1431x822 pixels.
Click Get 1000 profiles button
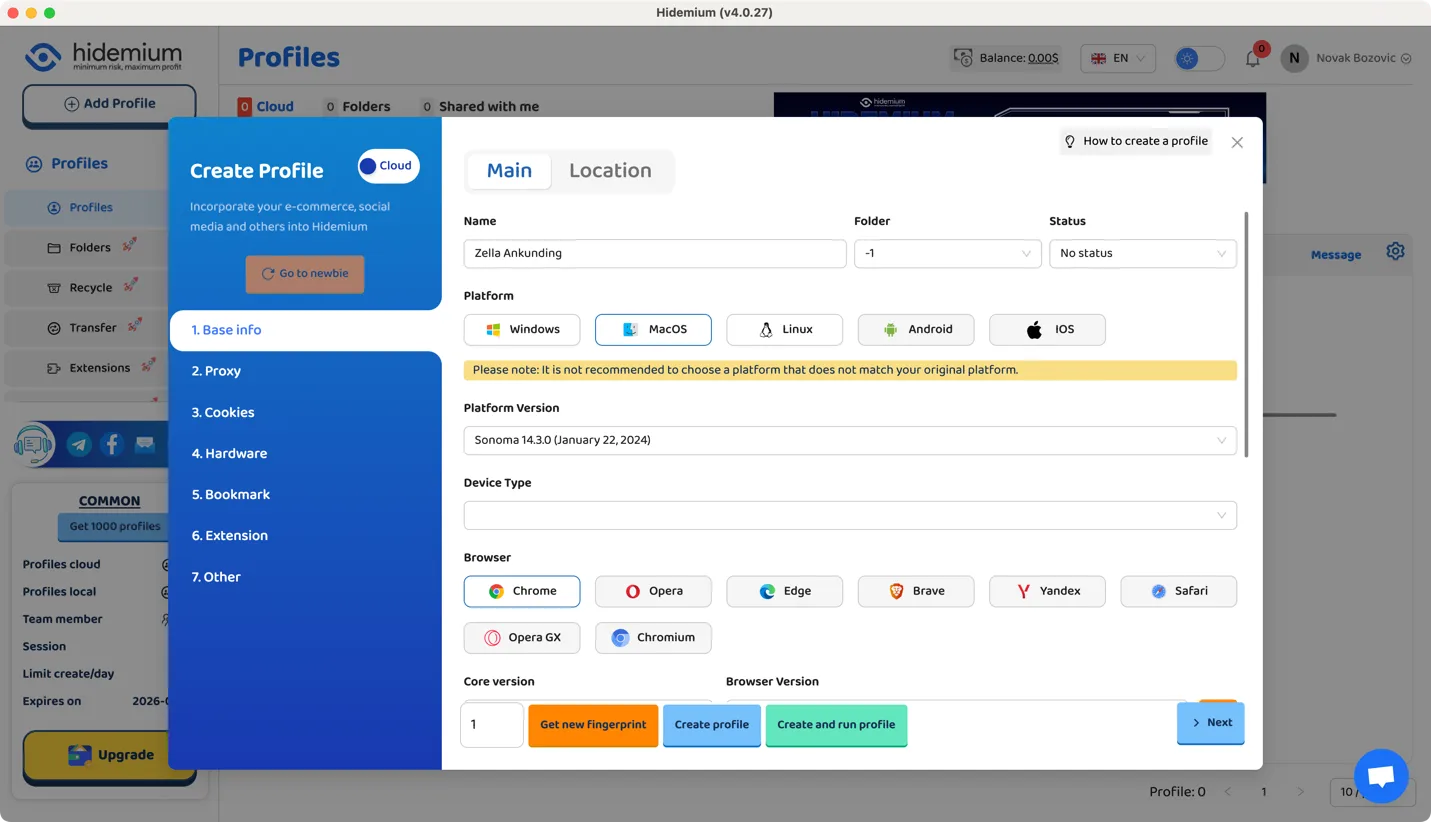point(115,526)
